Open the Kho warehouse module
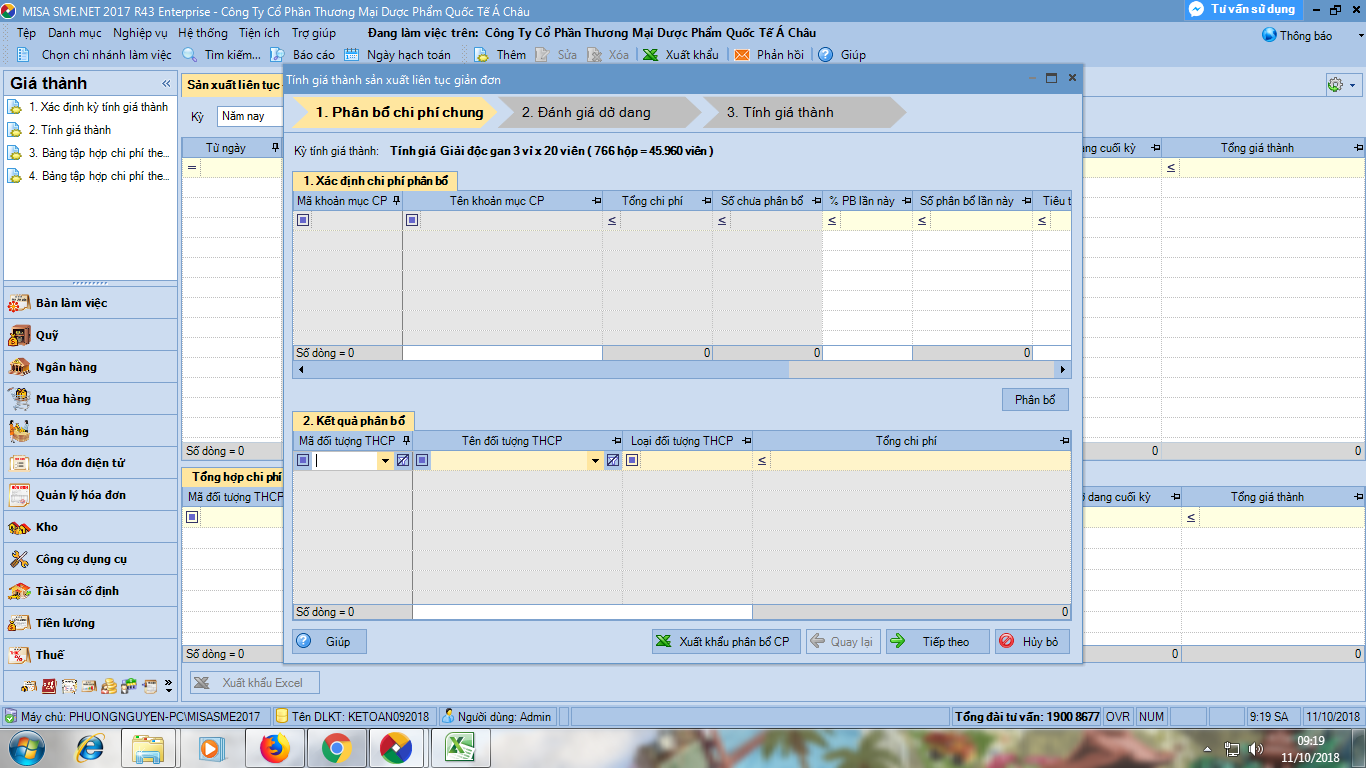Screen dimensions: 1366x768 pyautogui.click(x=90, y=527)
